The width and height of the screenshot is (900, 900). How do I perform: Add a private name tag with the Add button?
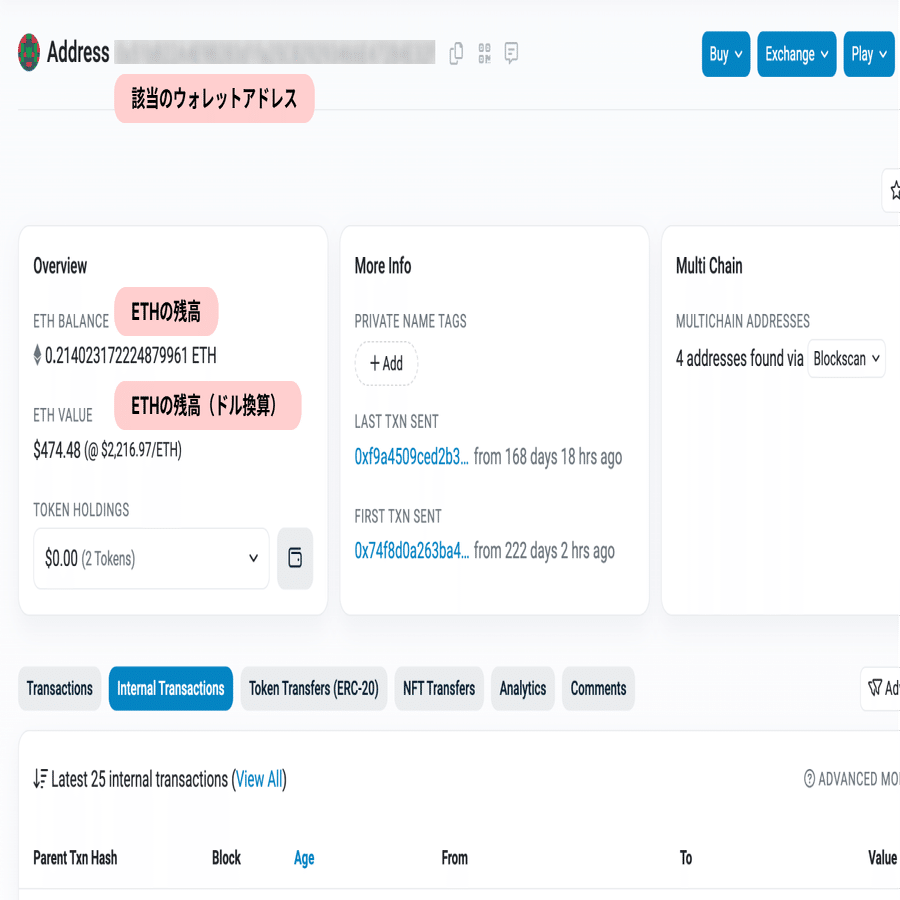point(385,363)
